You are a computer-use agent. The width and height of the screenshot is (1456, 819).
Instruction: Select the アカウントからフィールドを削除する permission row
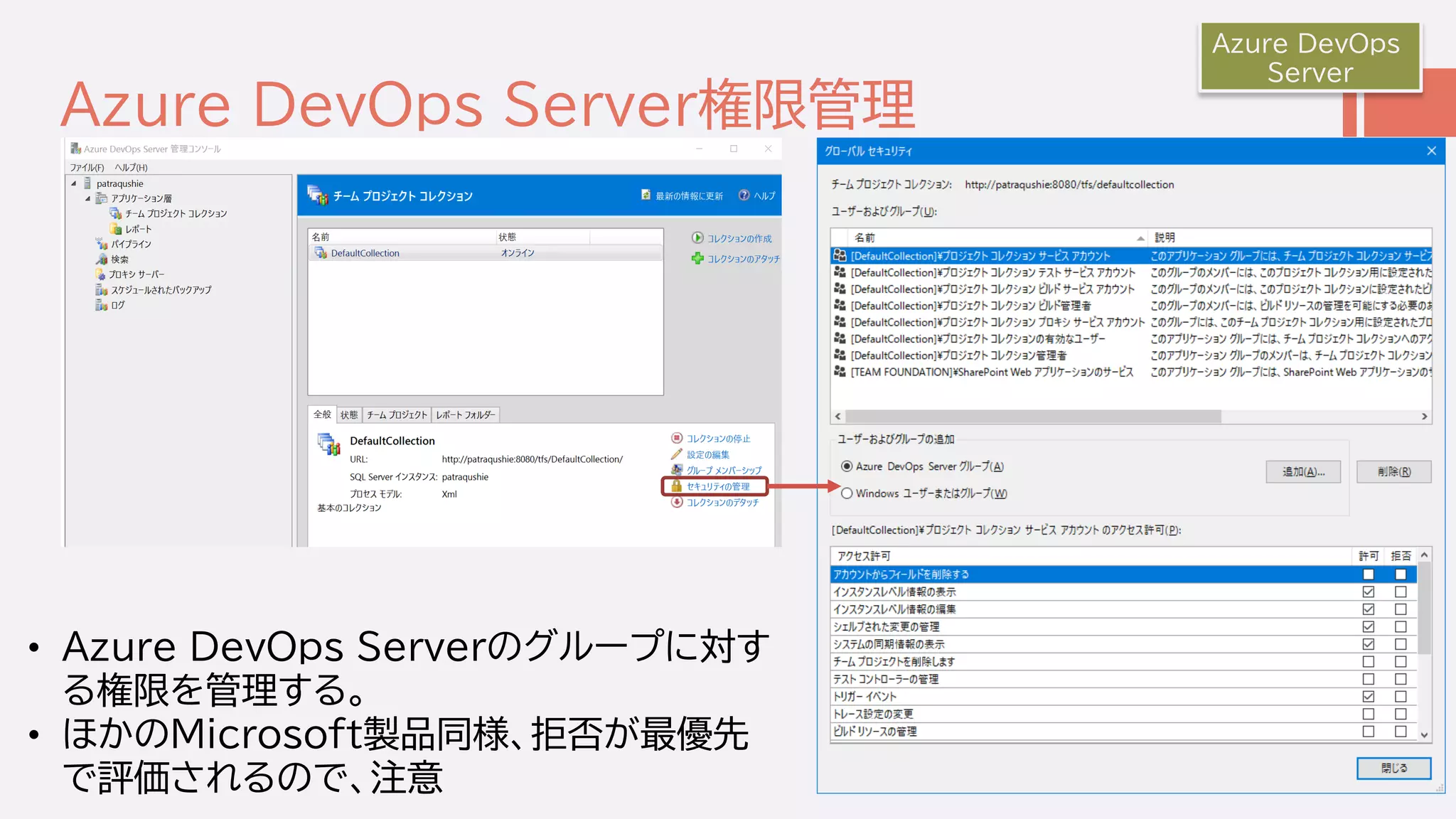point(1124,574)
